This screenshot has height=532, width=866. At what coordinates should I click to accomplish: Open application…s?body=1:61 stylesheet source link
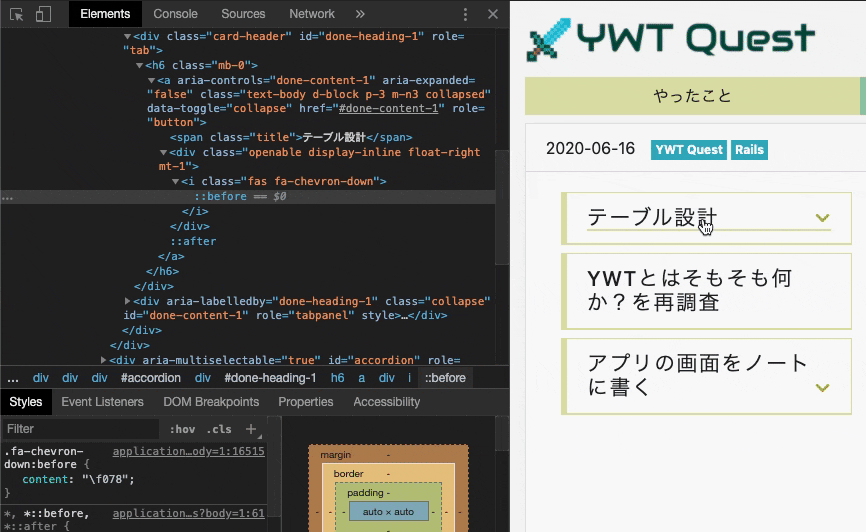[x=188, y=513]
